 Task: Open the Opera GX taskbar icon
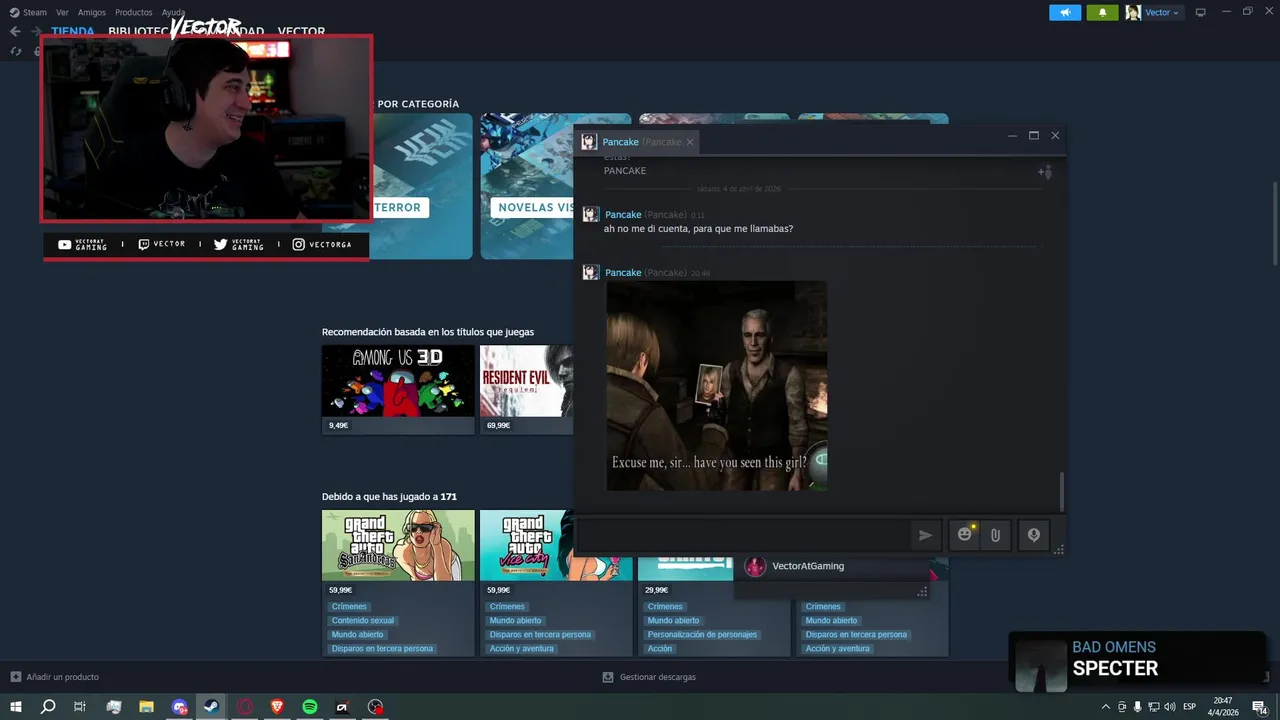(245, 707)
